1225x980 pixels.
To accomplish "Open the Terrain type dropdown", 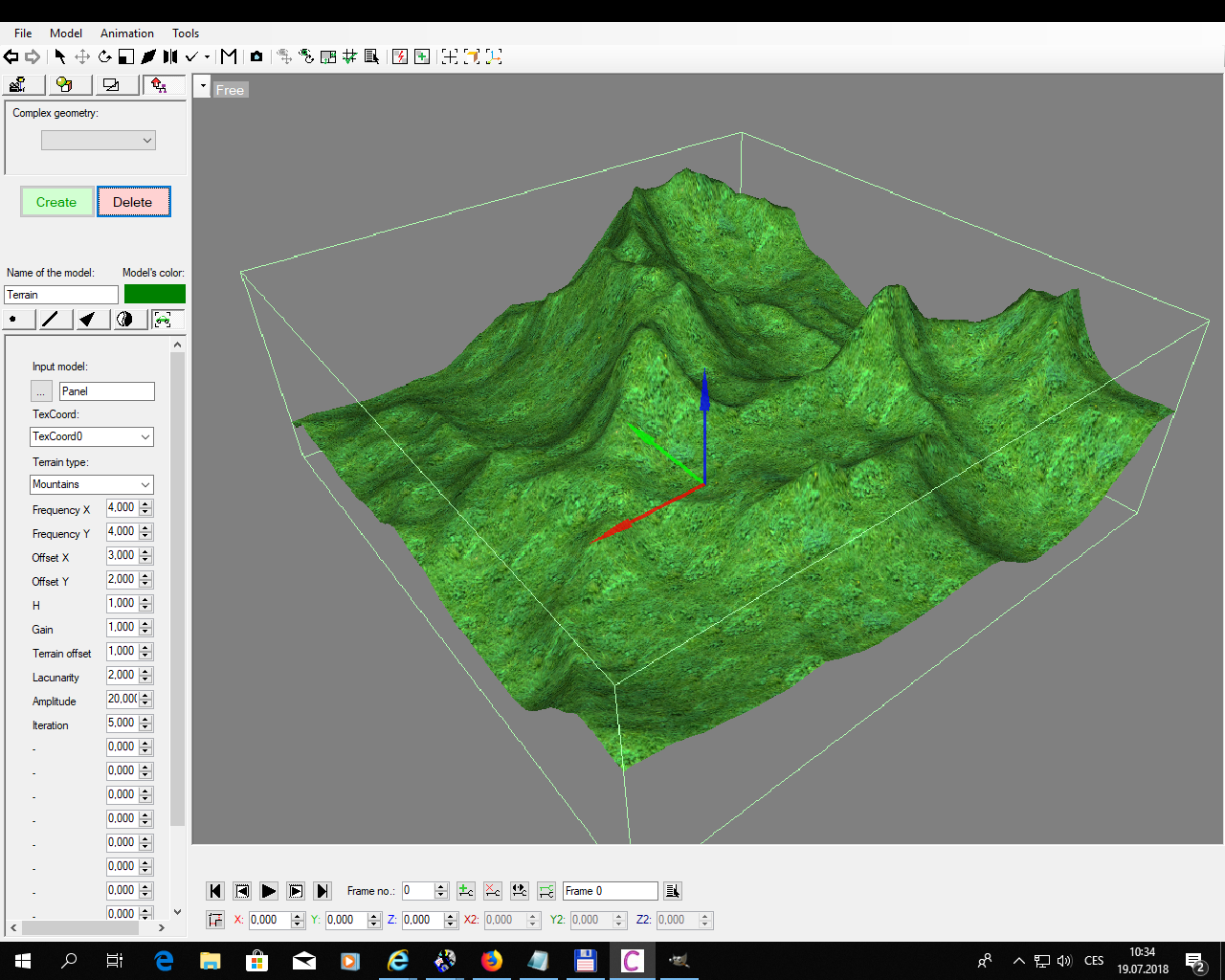I will click(x=92, y=484).
